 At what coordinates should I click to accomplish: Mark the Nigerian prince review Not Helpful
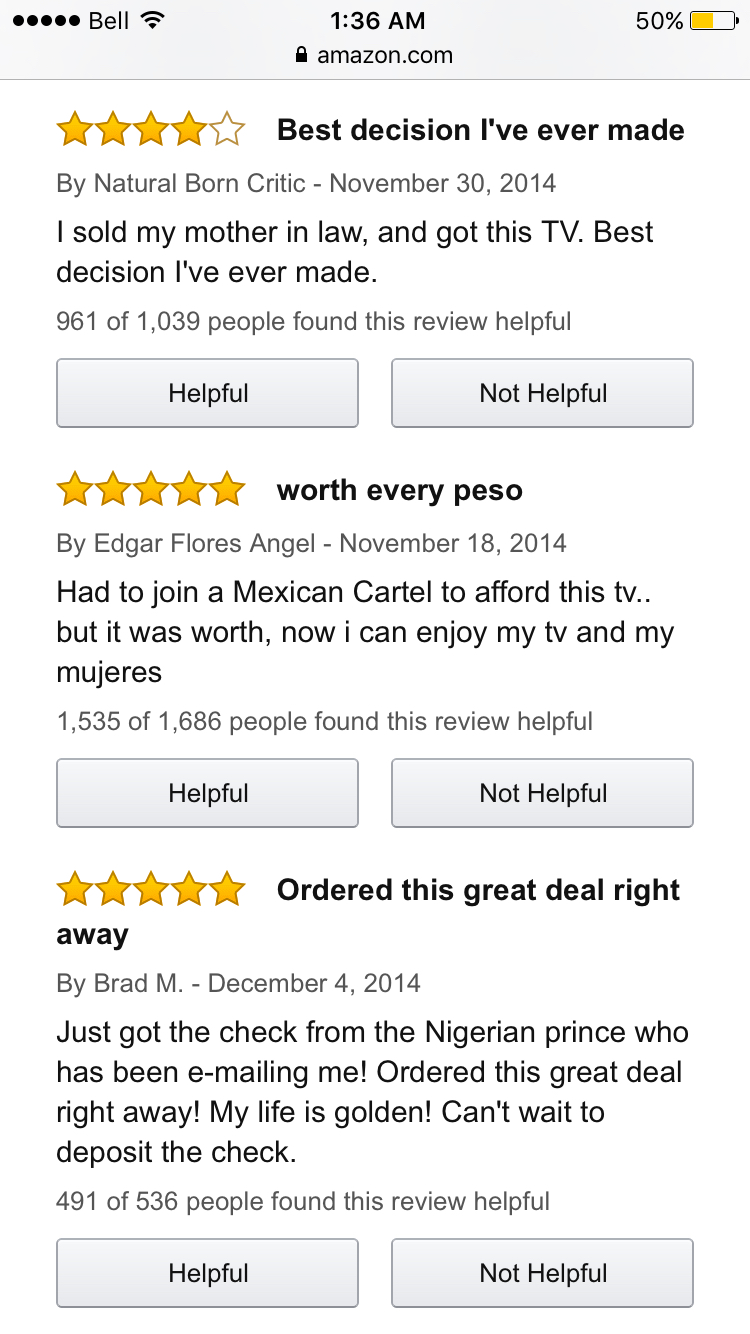(542, 1273)
